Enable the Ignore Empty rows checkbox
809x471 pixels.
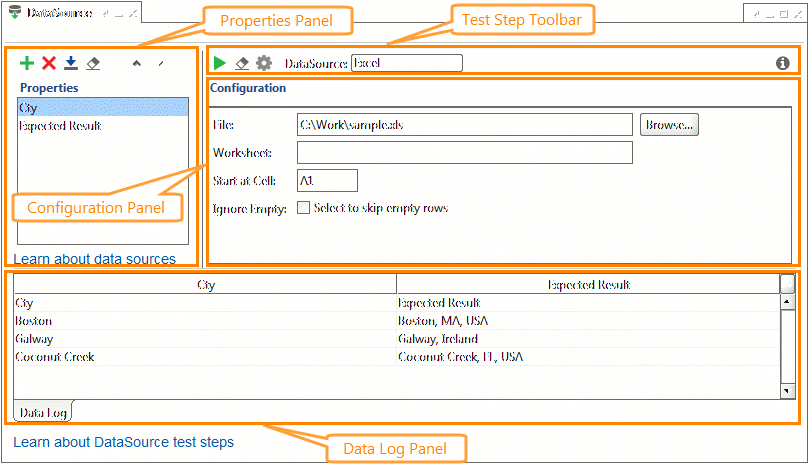(x=303, y=208)
